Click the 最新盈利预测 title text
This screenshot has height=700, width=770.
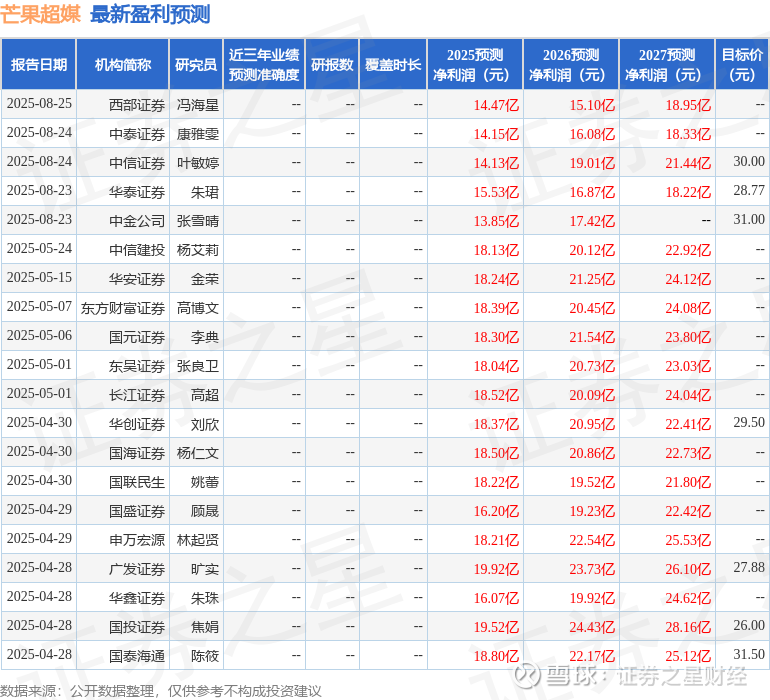coord(150,14)
